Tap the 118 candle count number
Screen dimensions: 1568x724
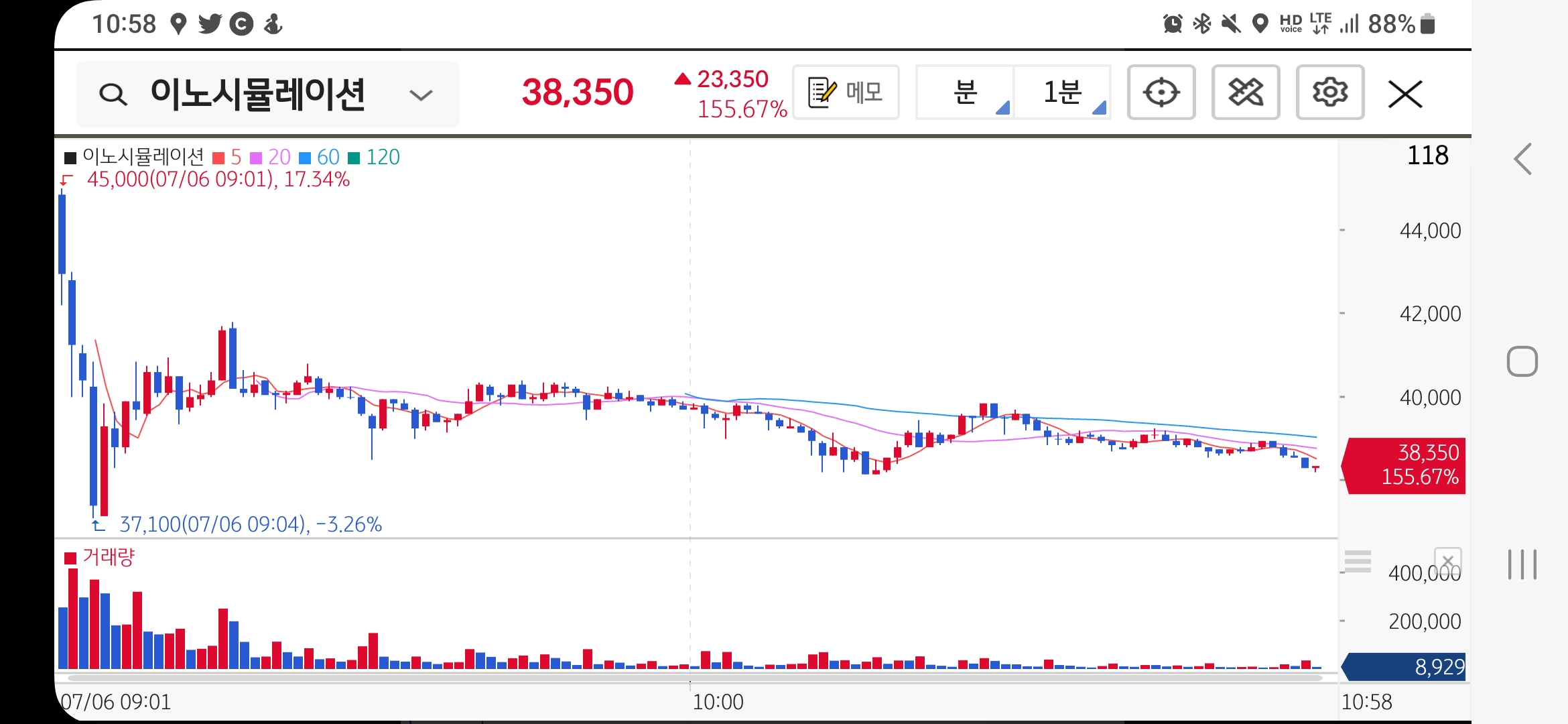[1427, 156]
